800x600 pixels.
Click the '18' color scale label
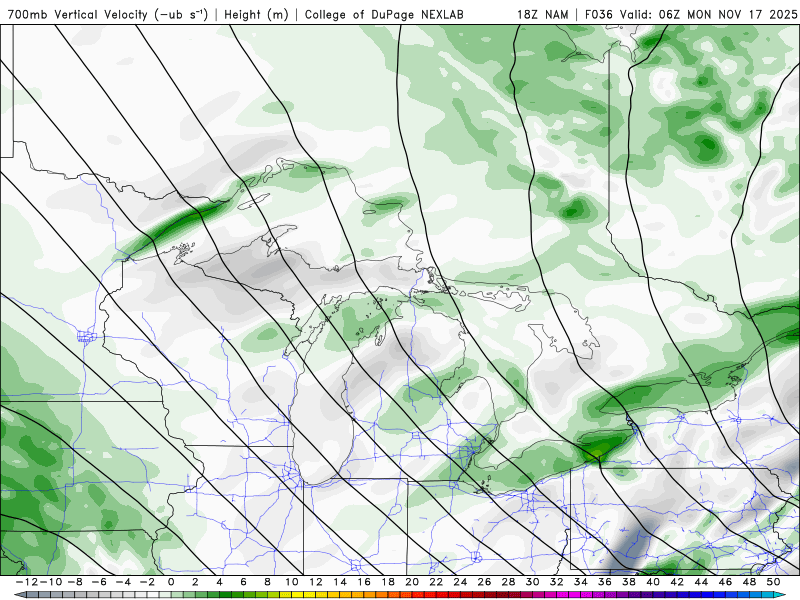click(388, 582)
